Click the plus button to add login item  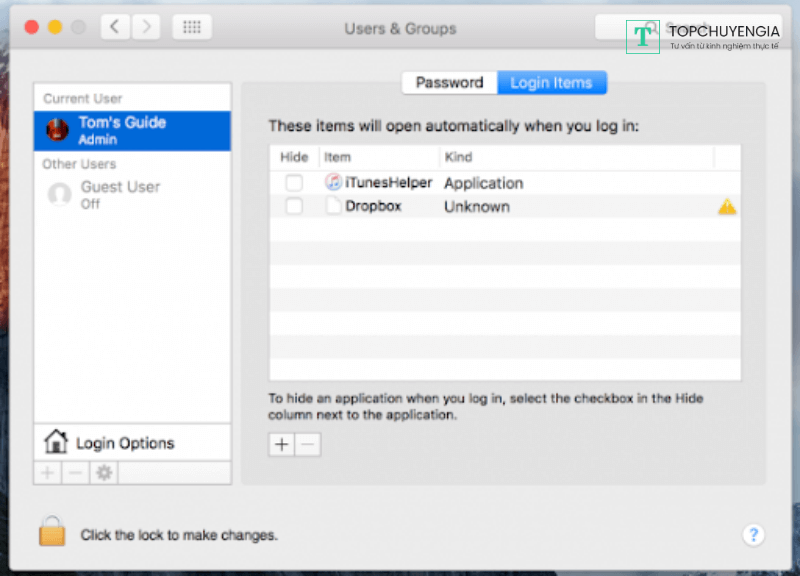point(282,445)
